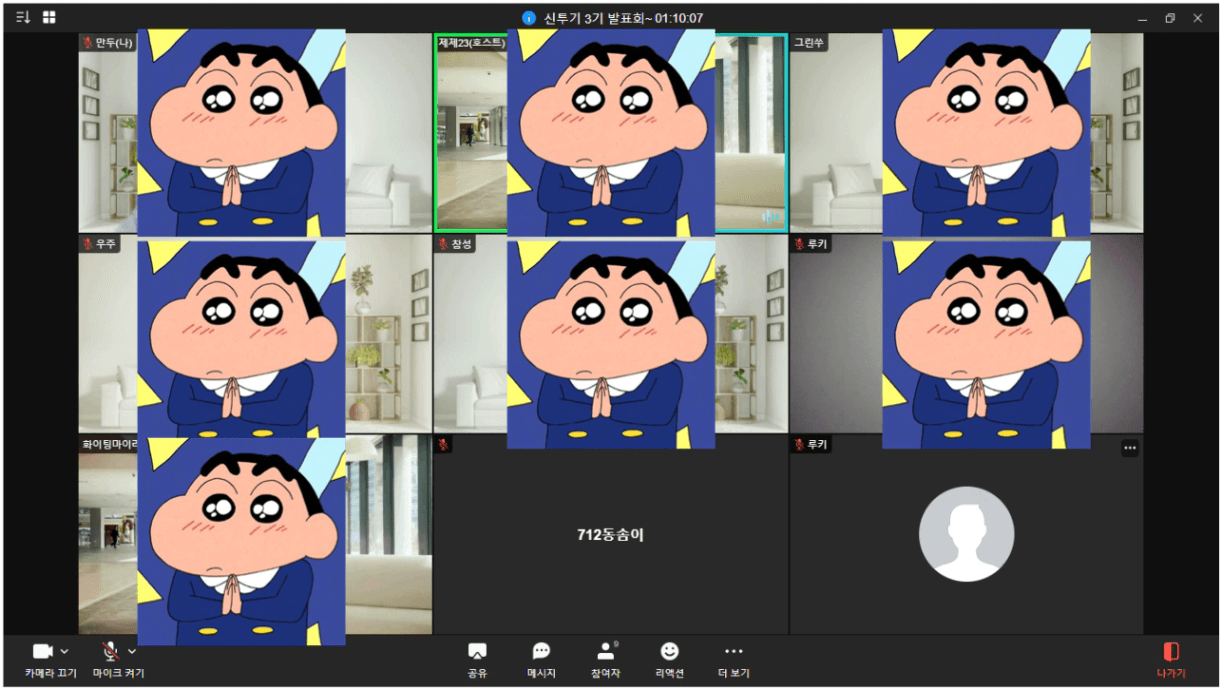Select the host 제제23 video tile
Screen dimensions: 1222x690
[470, 140]
